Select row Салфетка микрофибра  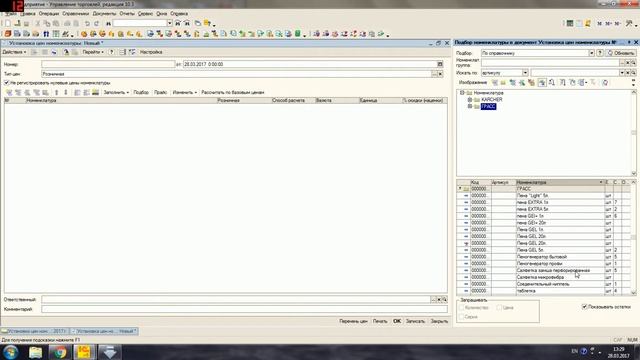point(544,277)
